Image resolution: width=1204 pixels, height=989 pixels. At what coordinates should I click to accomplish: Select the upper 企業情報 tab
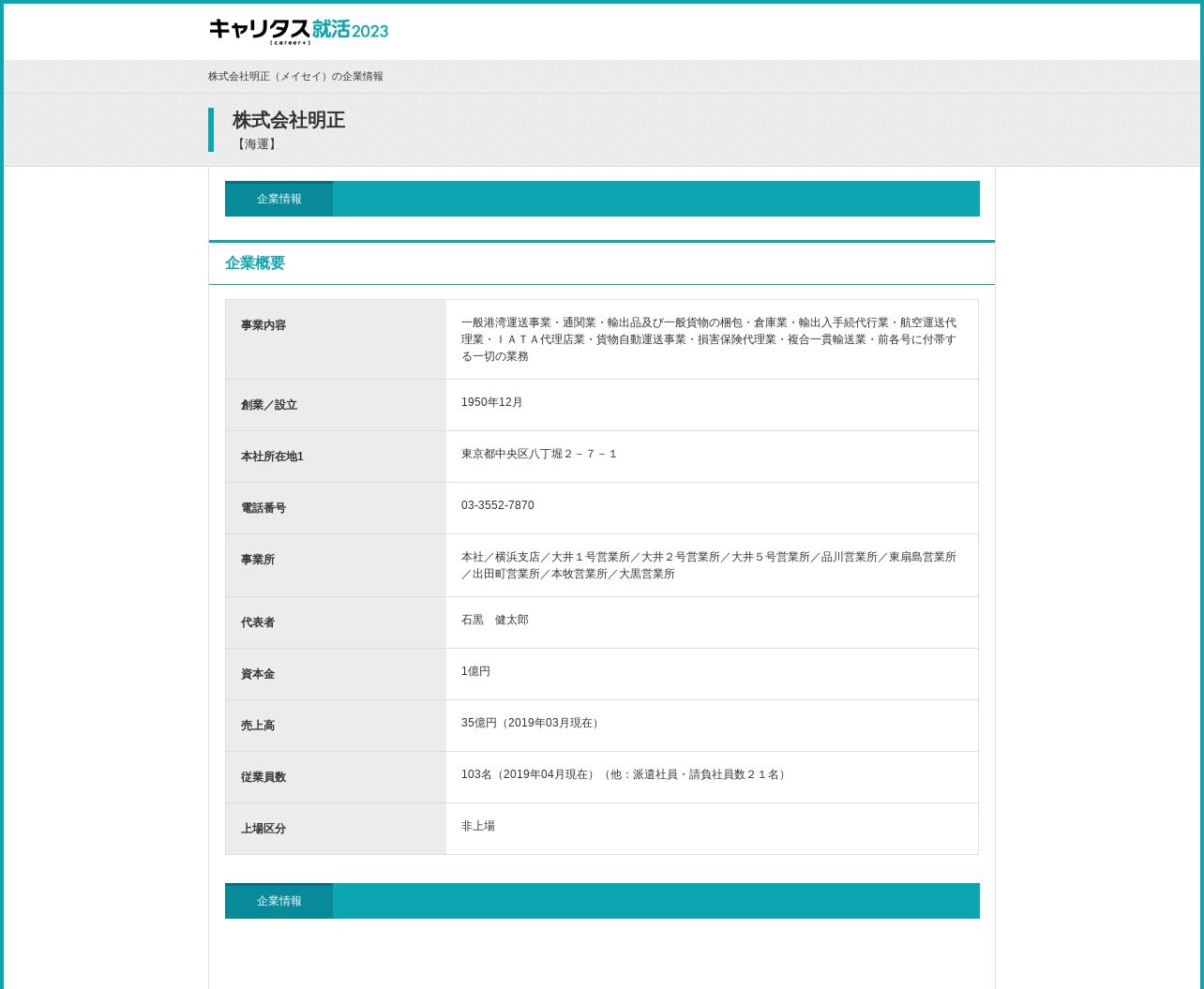pos(278,199)
